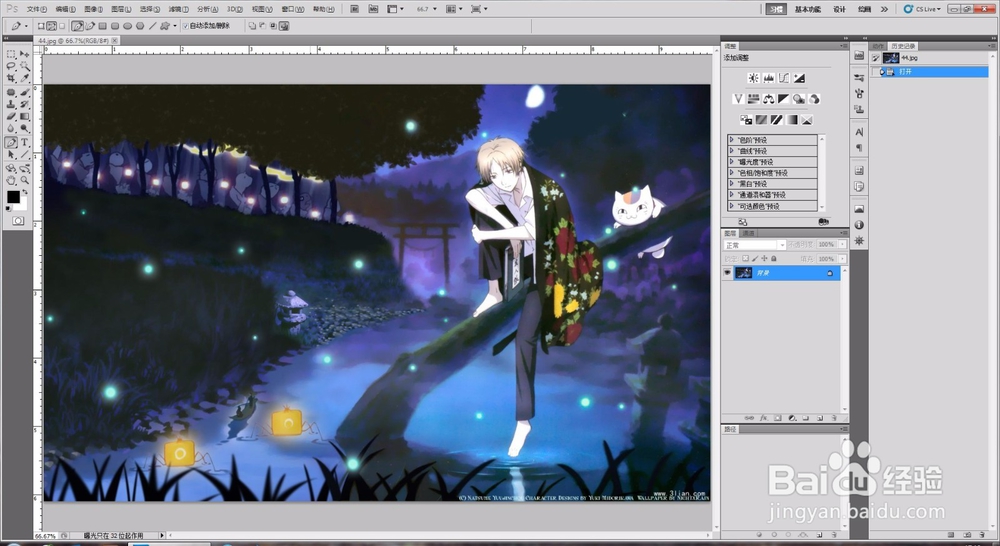Open the custom shape picker dropdown

tap(175, 26)
